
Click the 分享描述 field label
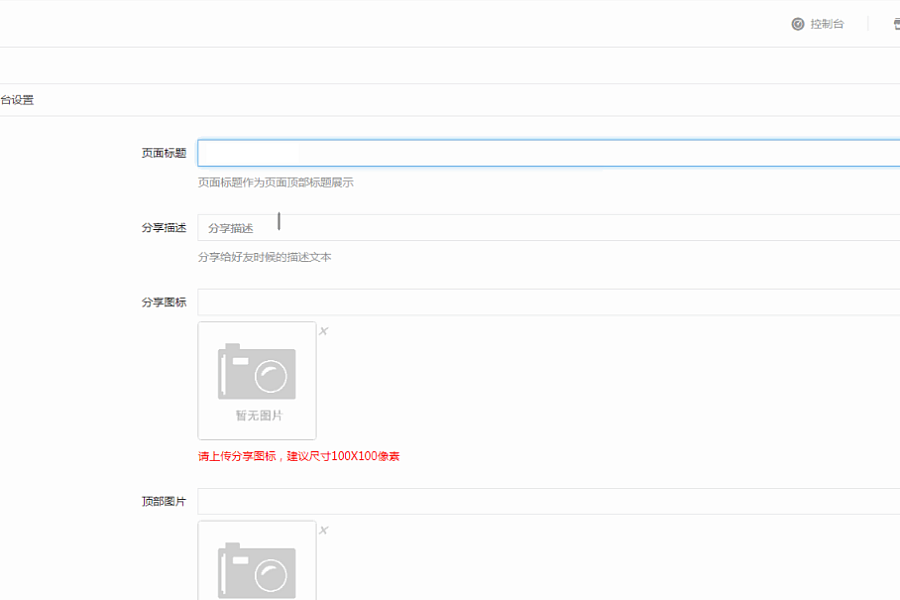tap(164, 227)
